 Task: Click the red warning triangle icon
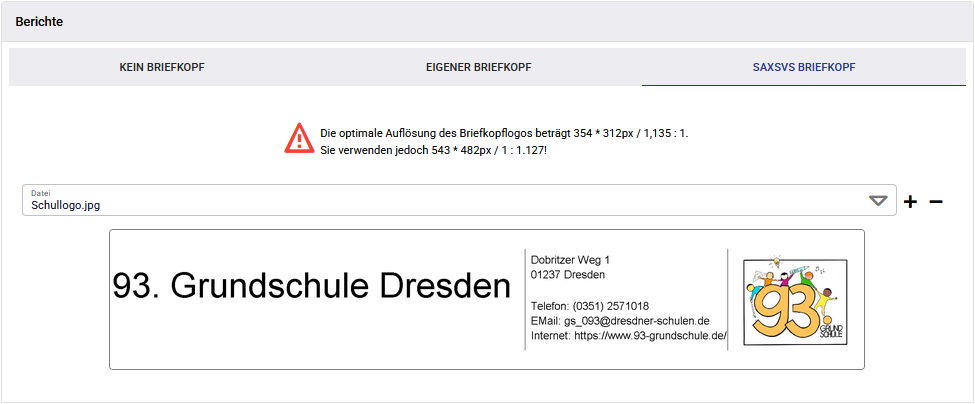pos(299,138)
